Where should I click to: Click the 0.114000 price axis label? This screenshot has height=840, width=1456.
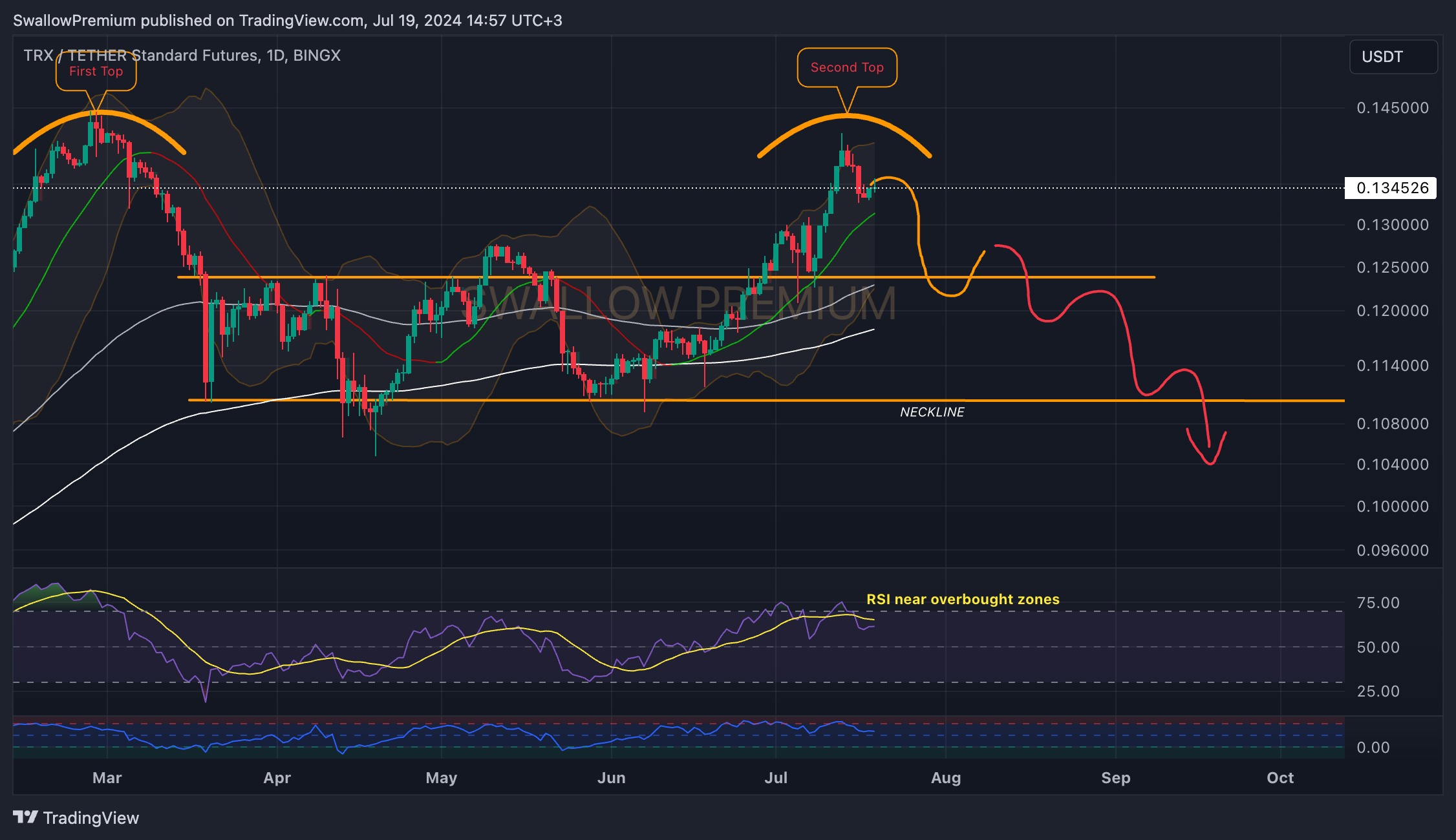click(x=1393, y=366)
